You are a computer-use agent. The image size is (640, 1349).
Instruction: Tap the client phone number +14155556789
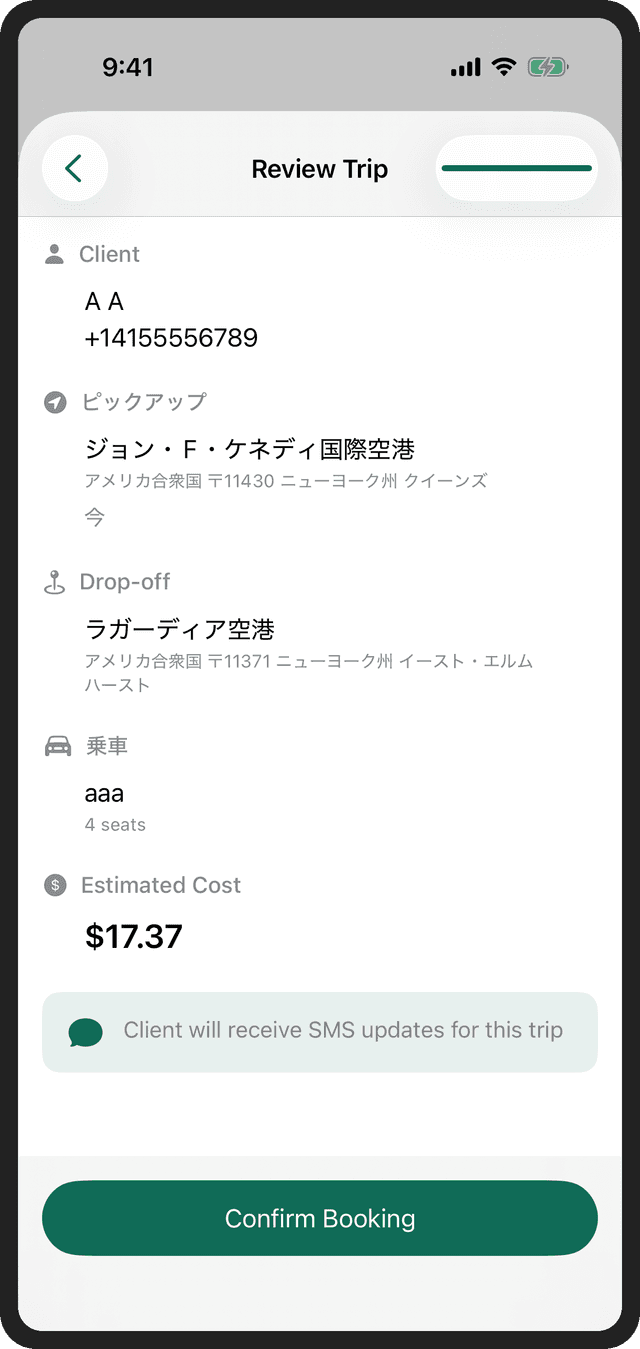pos(172,337)
